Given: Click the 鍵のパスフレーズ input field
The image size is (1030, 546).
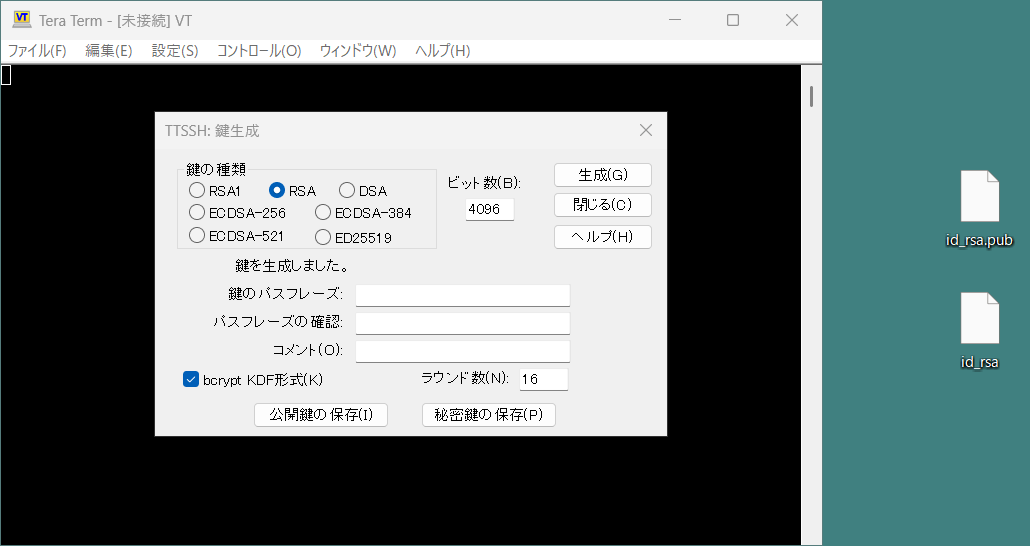Looking at the screenshot, I should point(462,295).
